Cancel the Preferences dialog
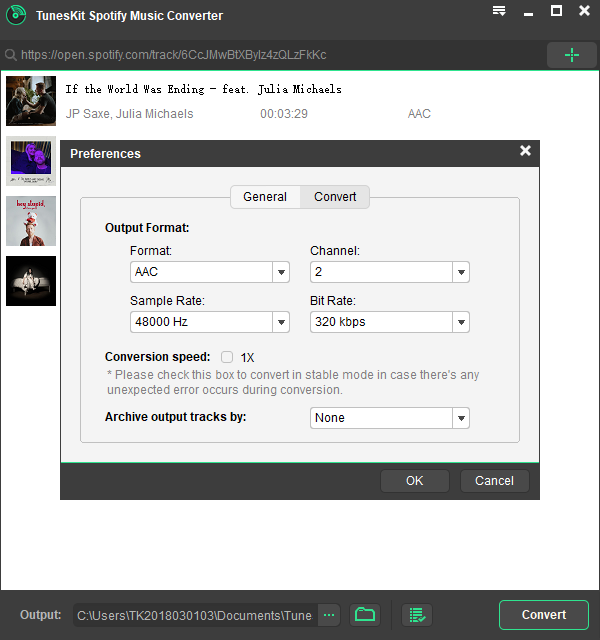 tap(495, 481)
